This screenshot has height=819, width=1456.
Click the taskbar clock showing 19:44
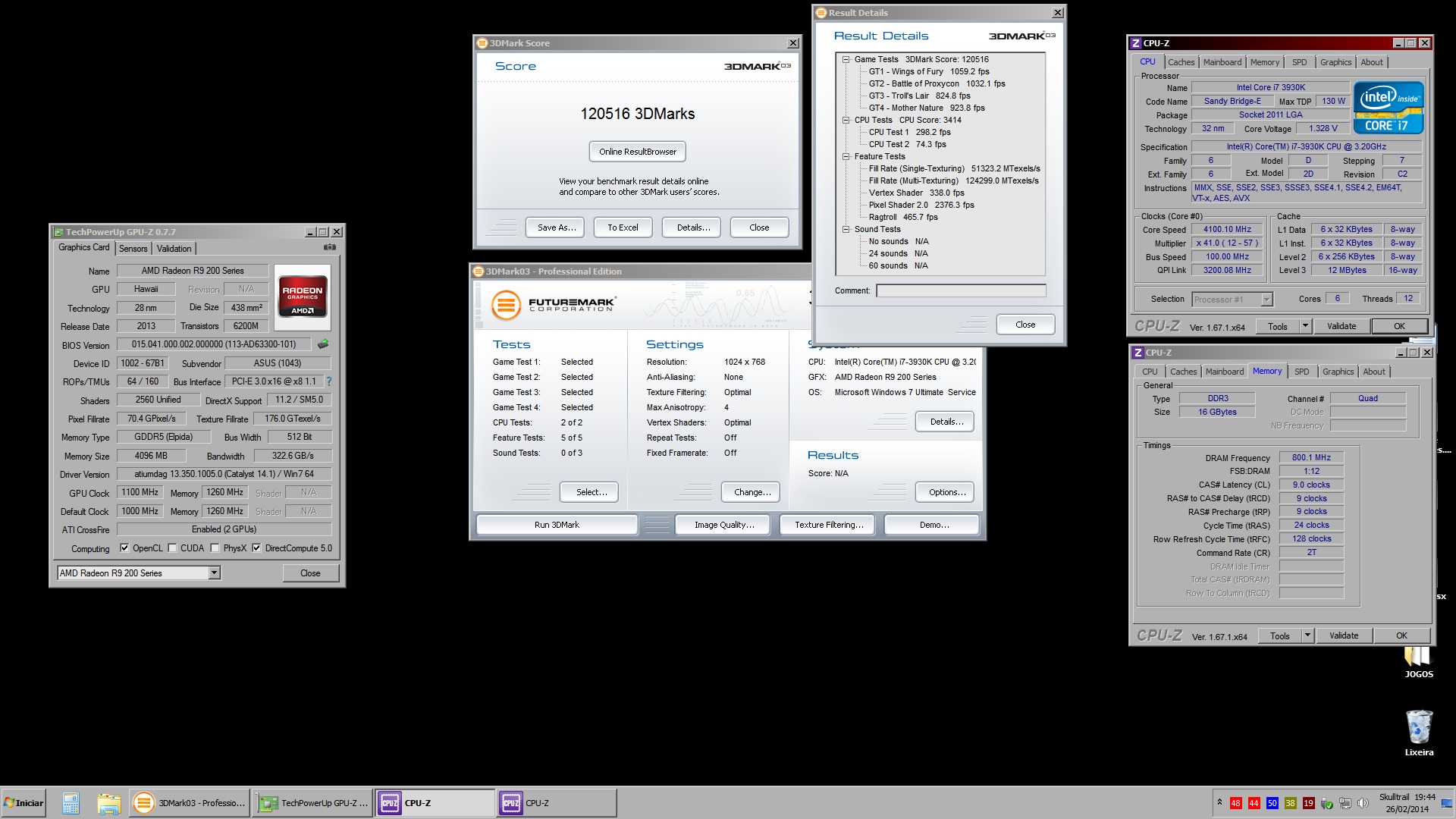pos(1407,803)
